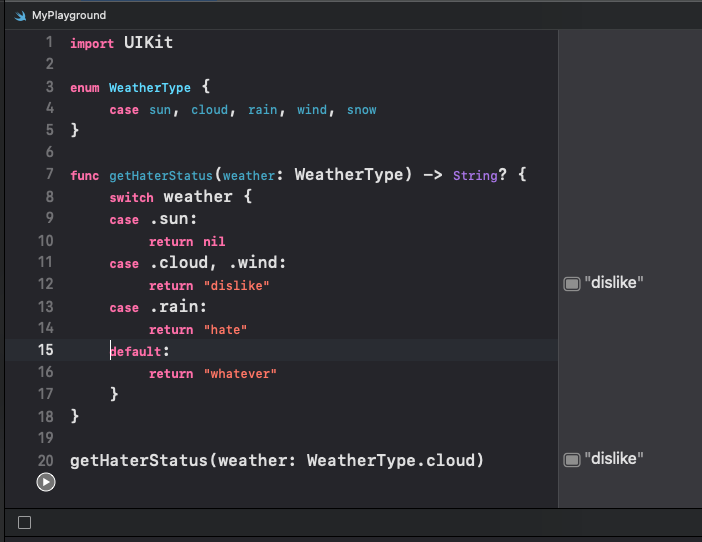Click line number 20 in the gutter
Image resolution: width=702 pixels, height=542 pixels.
(46, 461)
